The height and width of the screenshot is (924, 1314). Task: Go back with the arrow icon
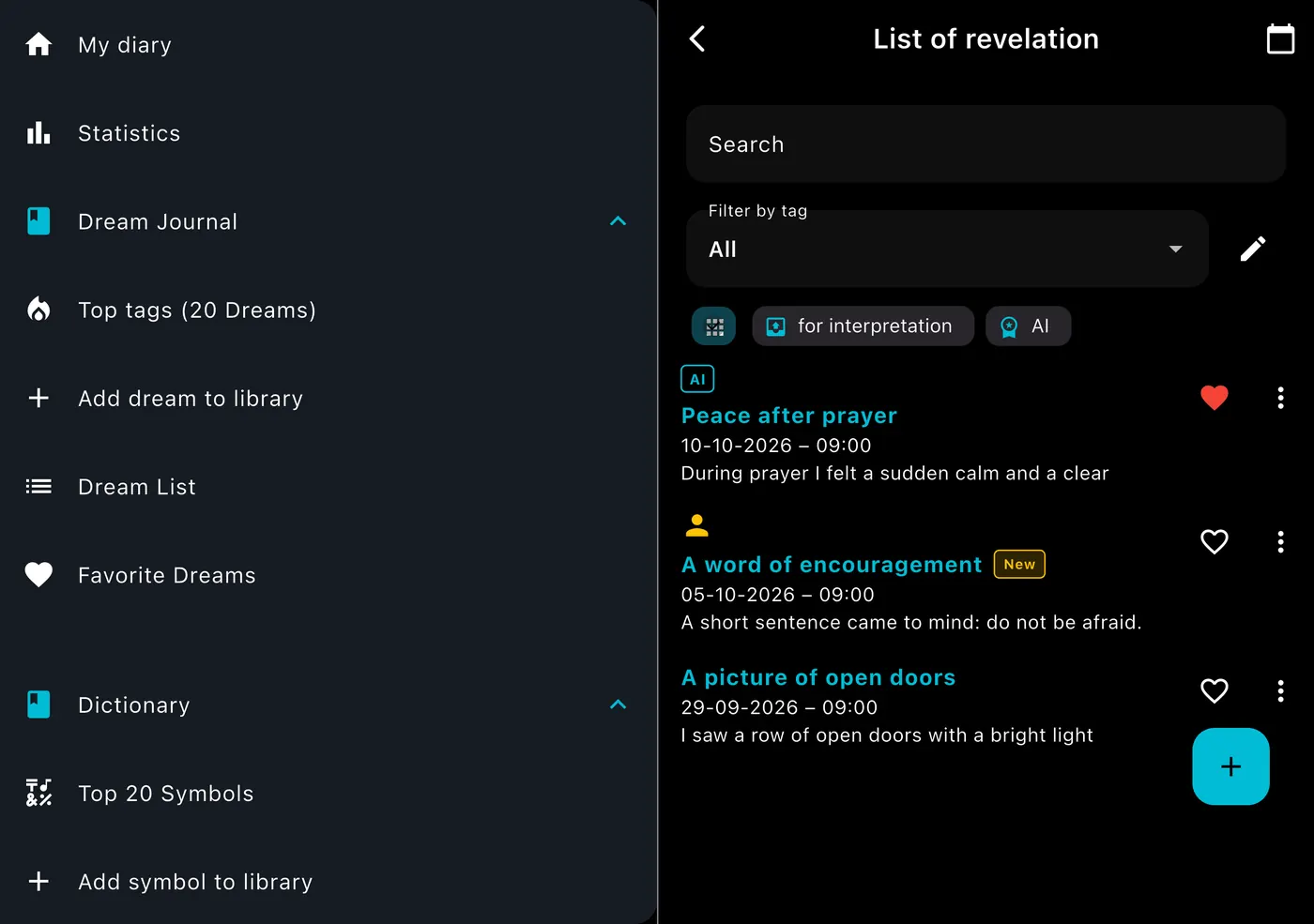[697, 38]
